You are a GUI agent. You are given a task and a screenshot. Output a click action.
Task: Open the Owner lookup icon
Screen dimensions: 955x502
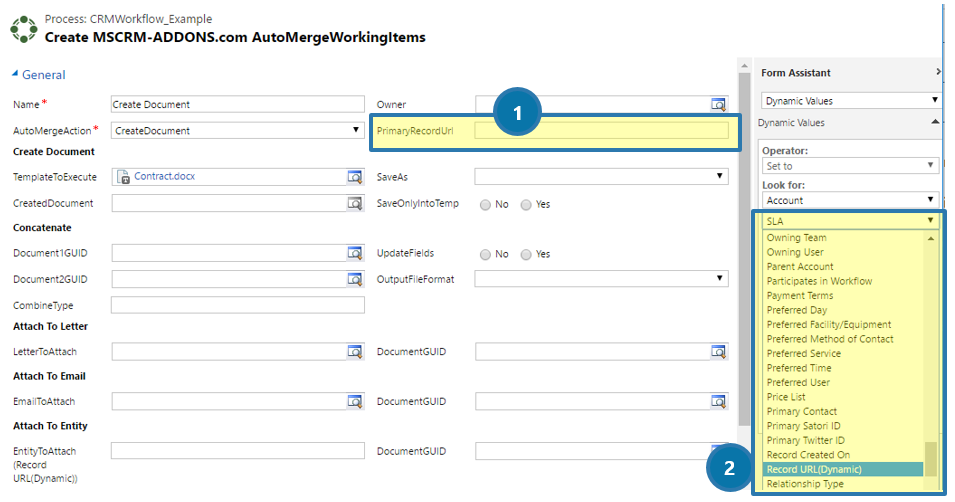(719, 105)
